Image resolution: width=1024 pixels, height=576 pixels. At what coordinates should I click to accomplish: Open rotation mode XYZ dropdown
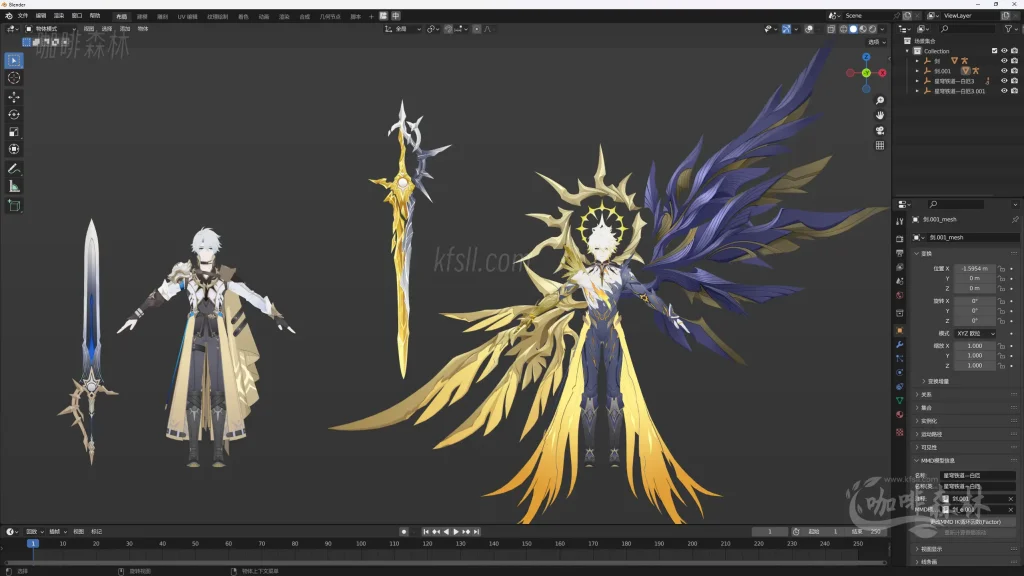(974, 334)
